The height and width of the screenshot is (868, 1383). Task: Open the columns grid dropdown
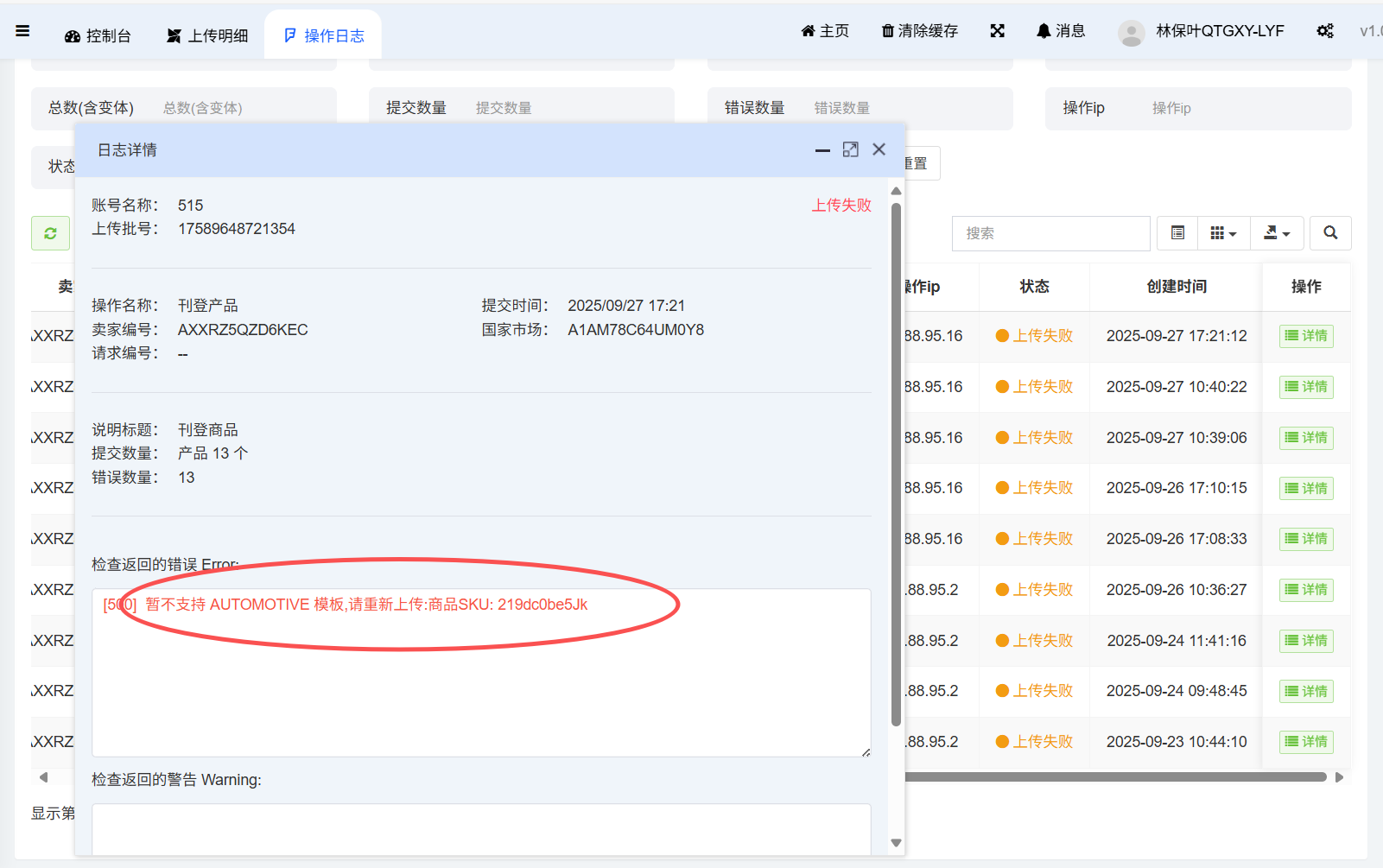[x=1223, y=233]
